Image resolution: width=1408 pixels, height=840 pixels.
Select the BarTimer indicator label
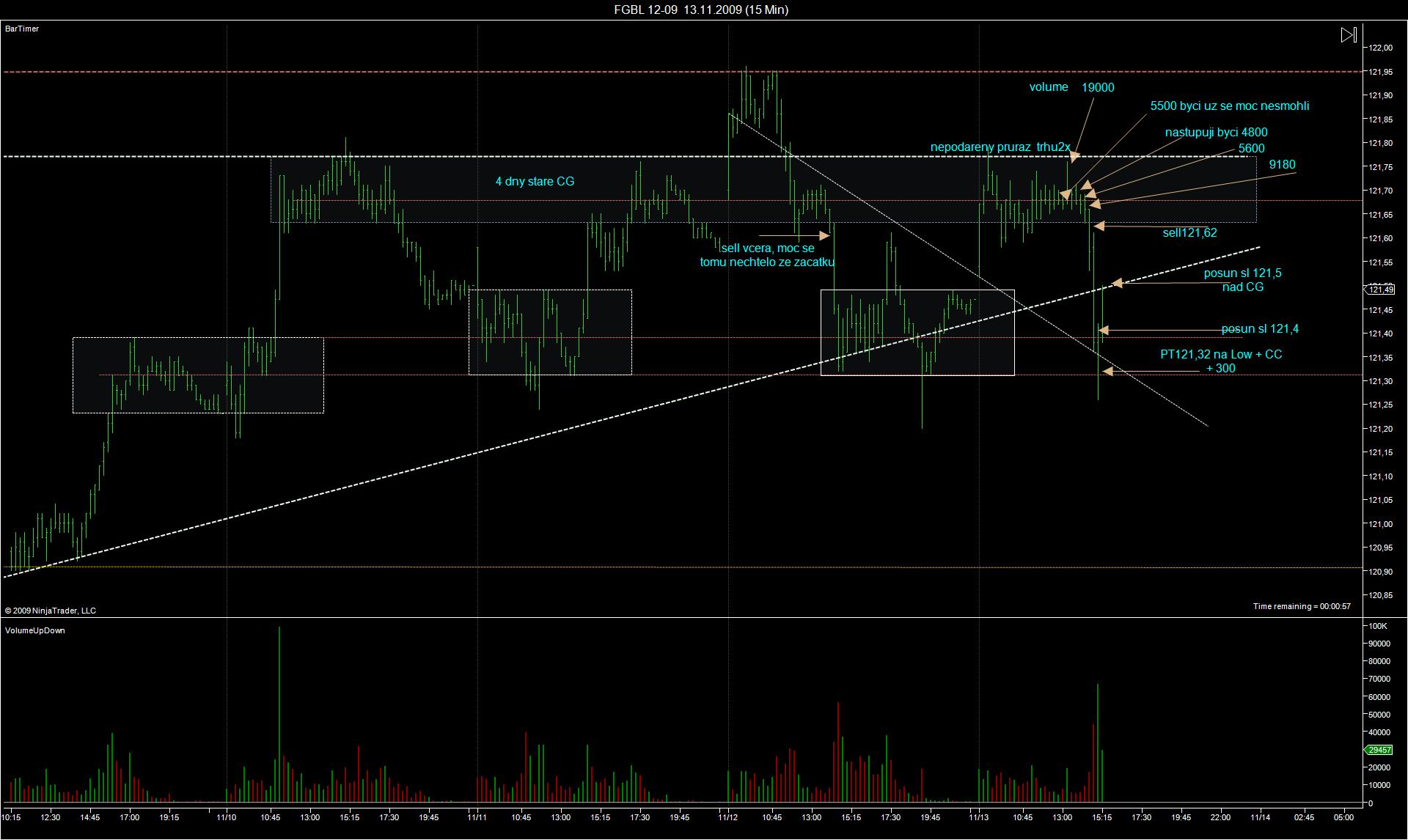[x=22, y=29]
